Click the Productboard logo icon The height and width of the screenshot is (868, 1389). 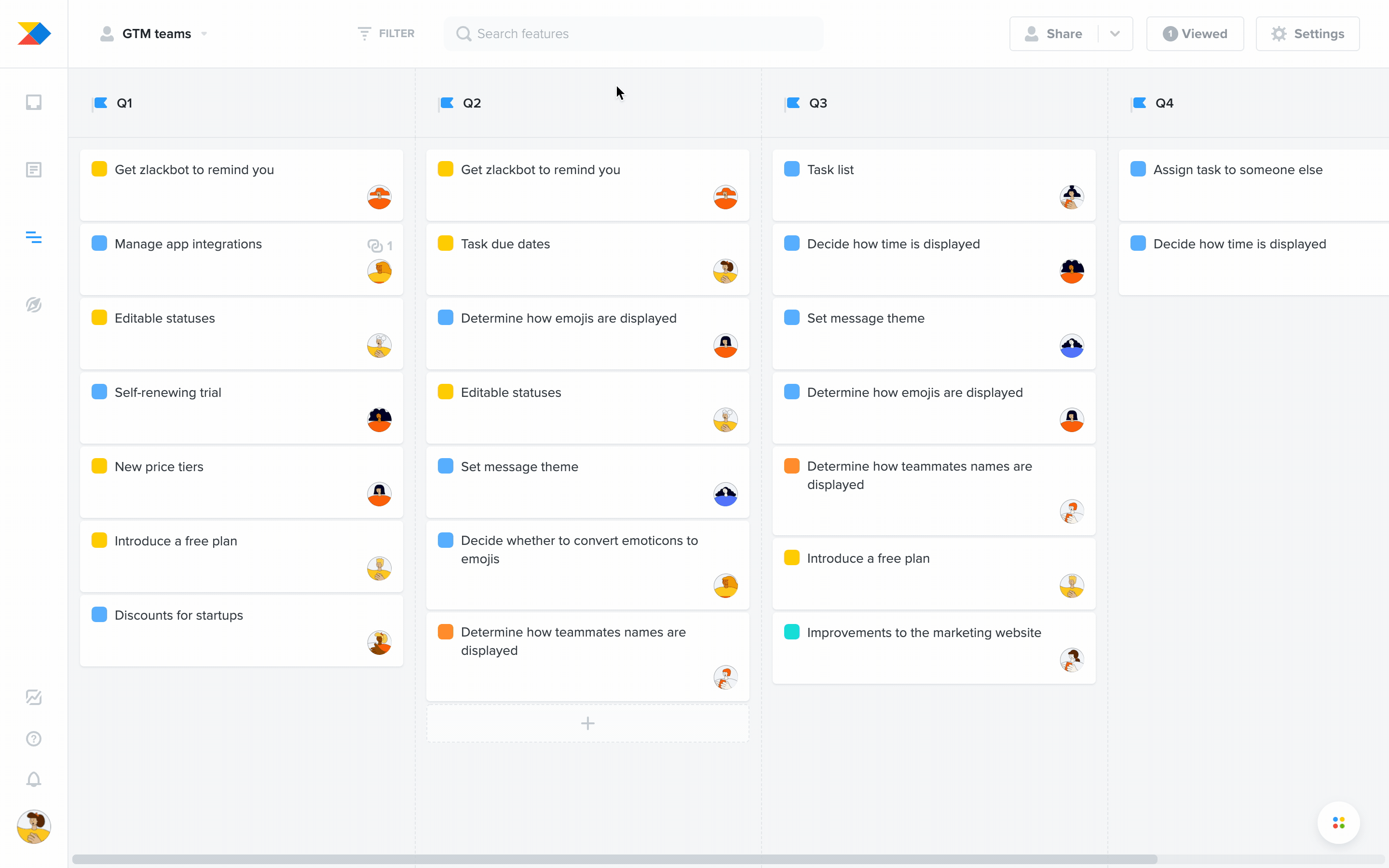(34, 33)
